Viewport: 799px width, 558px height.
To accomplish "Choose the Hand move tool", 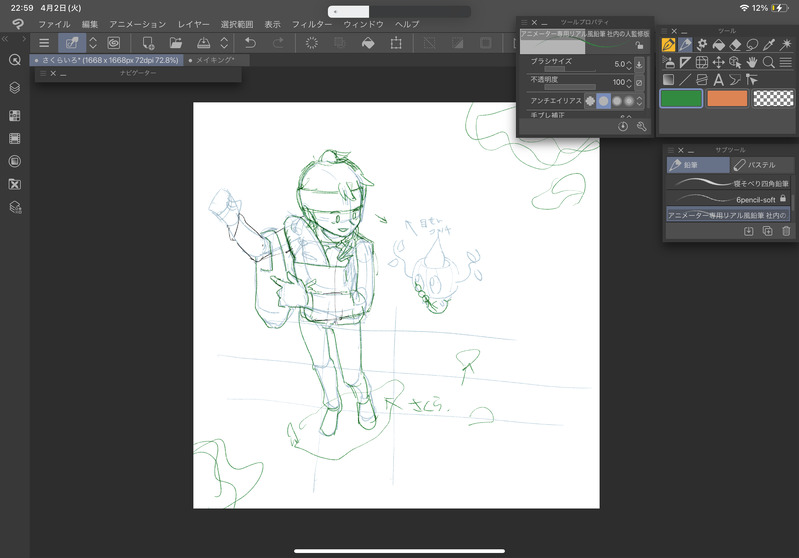I will (751, 62).
